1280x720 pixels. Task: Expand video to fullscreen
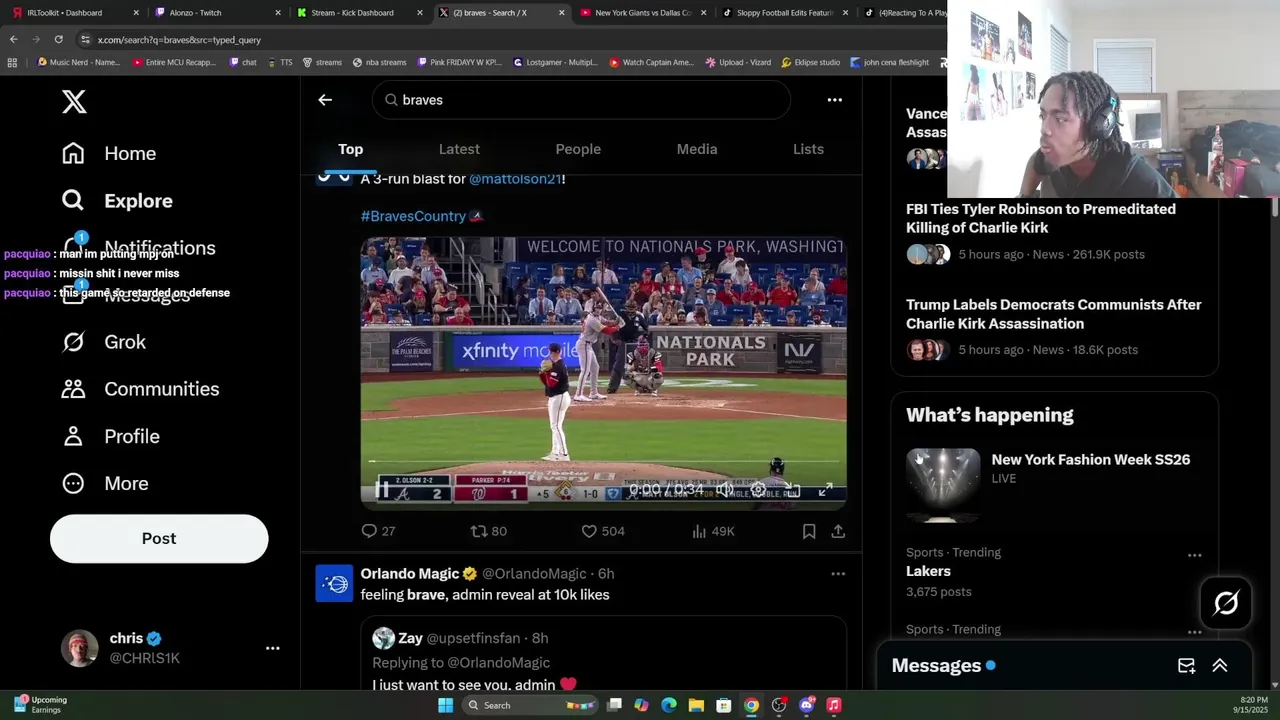[825, 489]
